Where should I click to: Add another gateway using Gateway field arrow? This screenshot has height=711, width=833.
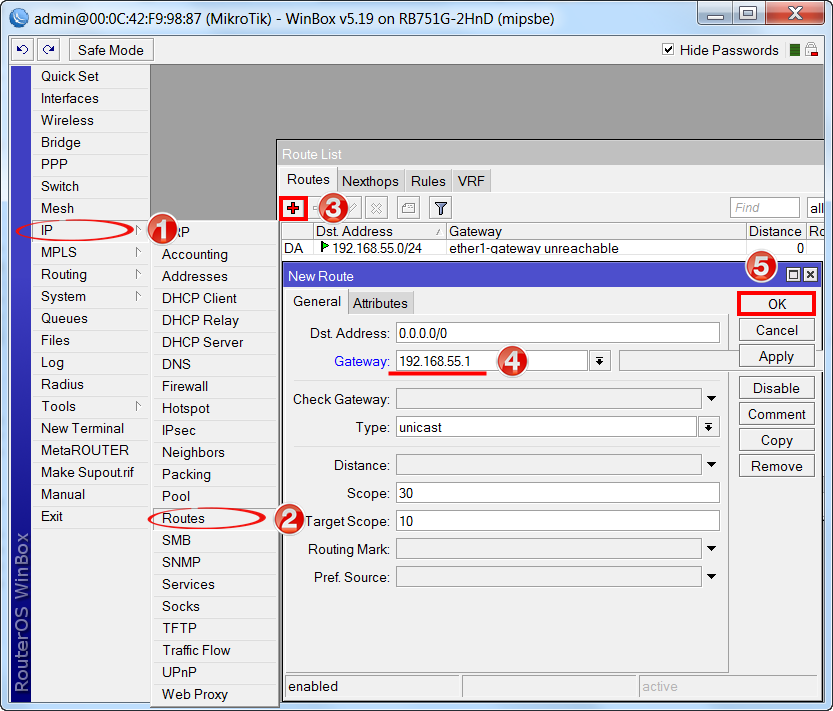(599, 361)
